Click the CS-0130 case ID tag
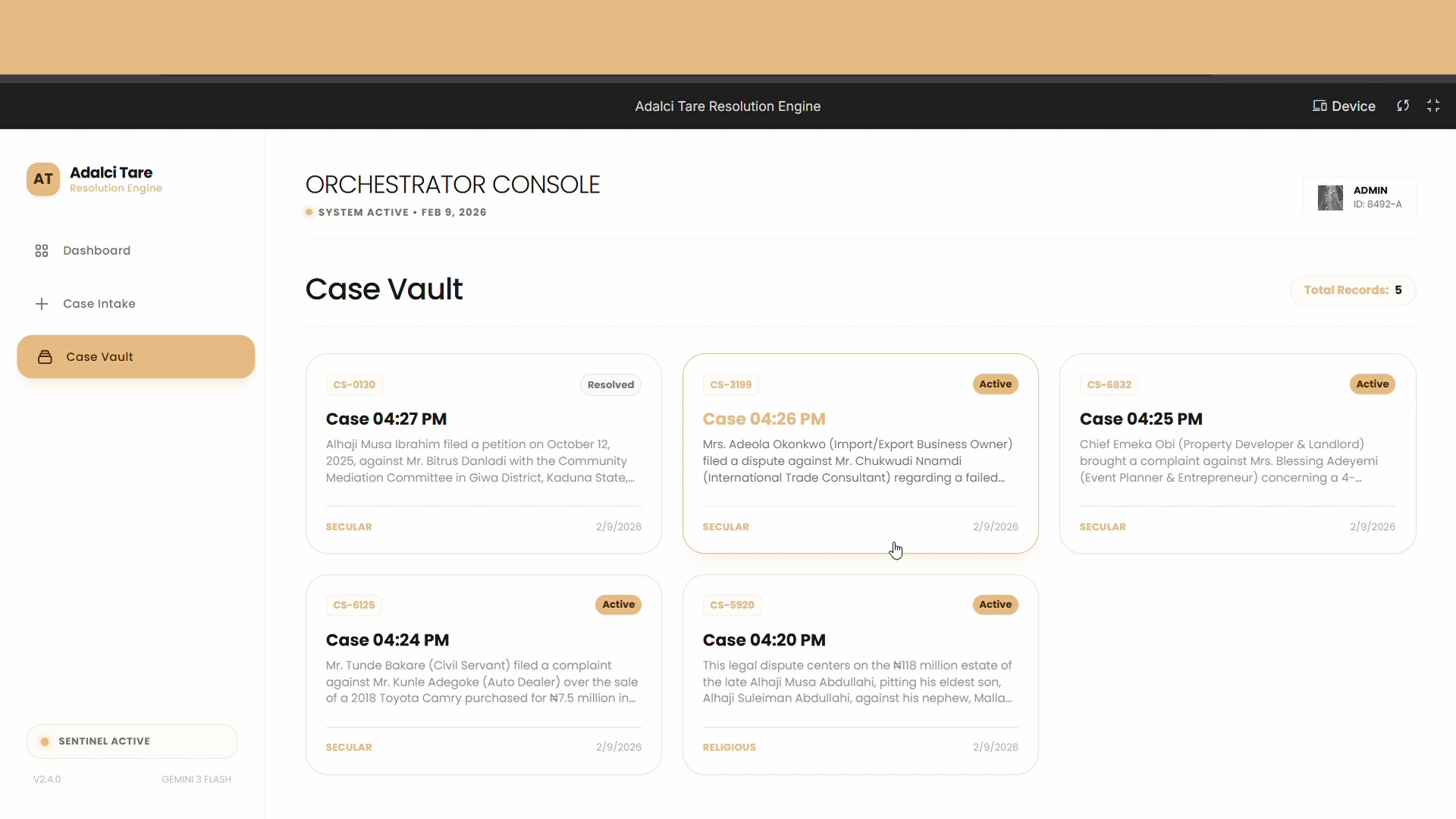This screenshot has height=819, width=1456. [x=354, y=385]
